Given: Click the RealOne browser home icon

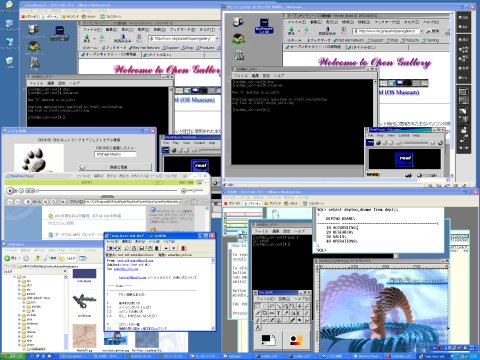Looking at the screenshot, I should tap(28, 202).
